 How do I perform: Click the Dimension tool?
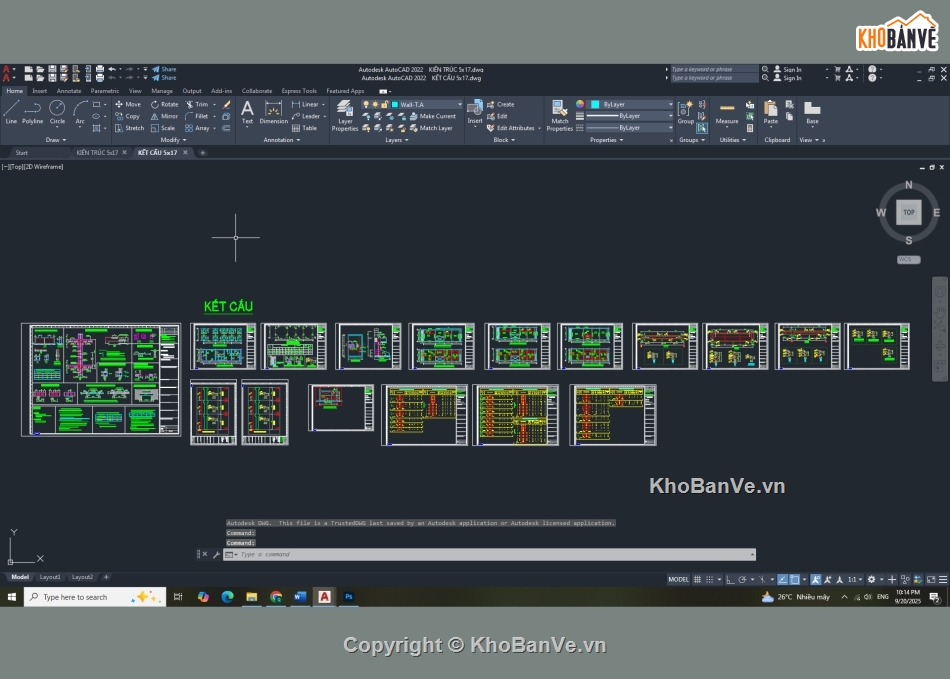tap(274, 112)
